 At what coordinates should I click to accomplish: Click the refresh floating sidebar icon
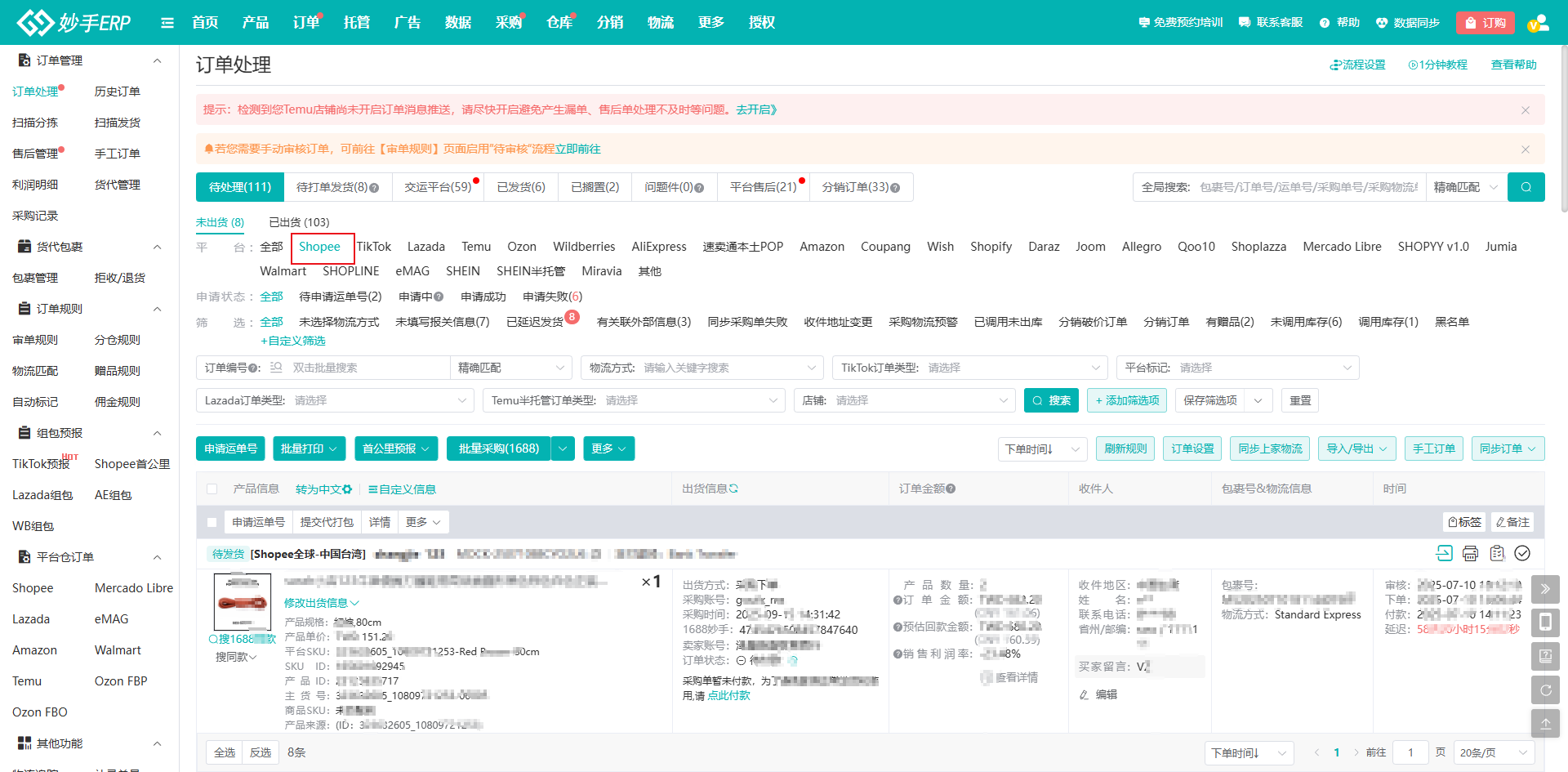pyautogui.click(x=1545, y=690)
